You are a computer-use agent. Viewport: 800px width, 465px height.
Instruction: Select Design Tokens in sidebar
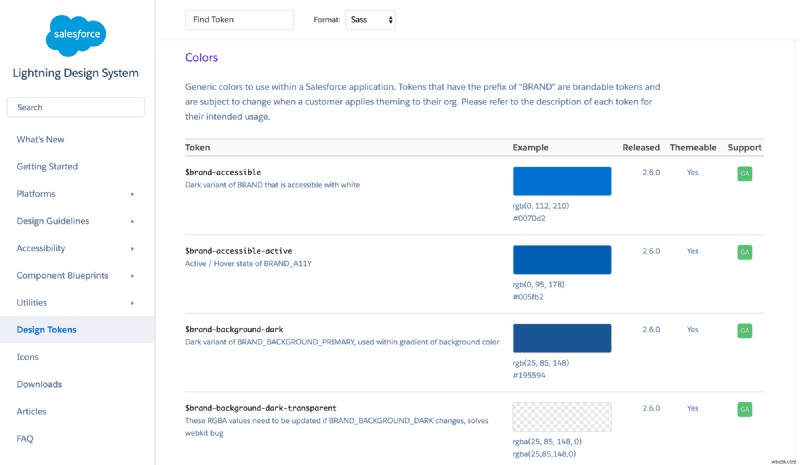click(x=46, y=329)
